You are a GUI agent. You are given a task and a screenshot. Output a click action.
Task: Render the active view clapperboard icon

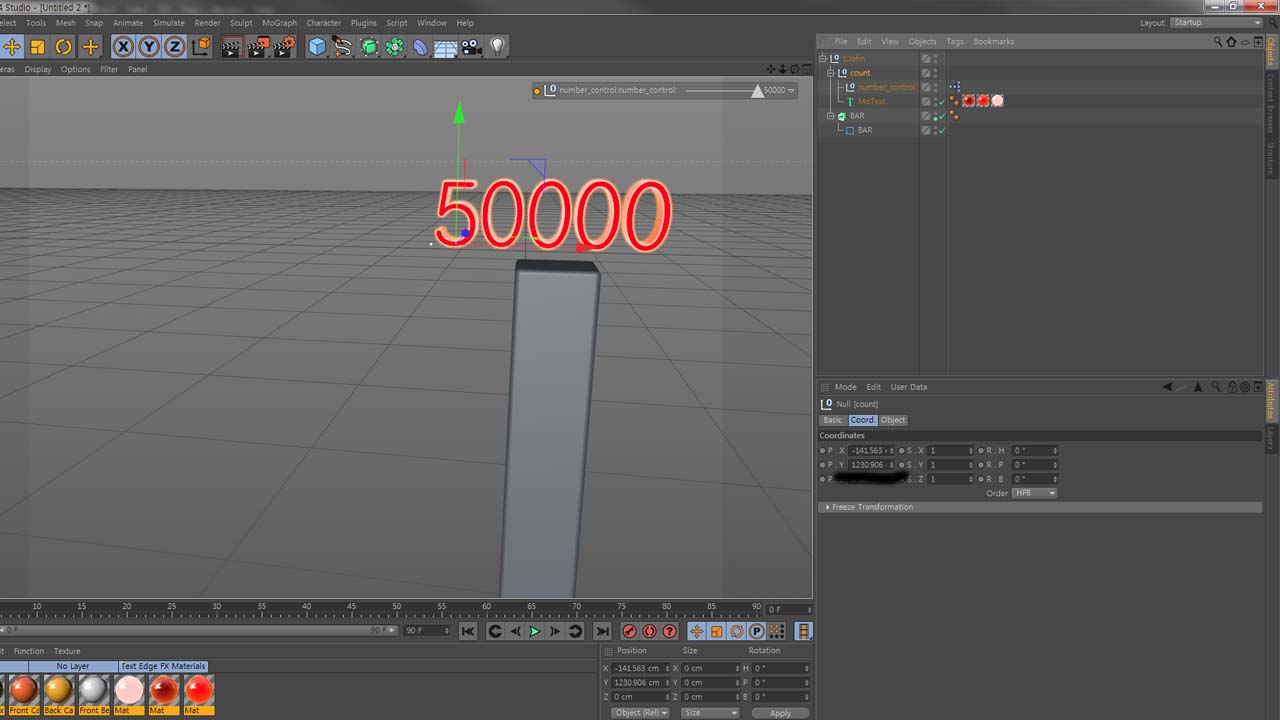[x=231, y=47]
